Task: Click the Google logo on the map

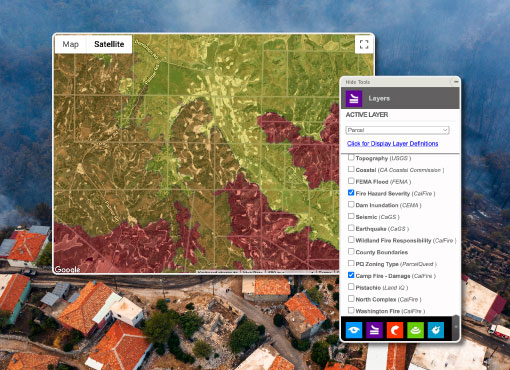Action: click(x=67, y=269)
